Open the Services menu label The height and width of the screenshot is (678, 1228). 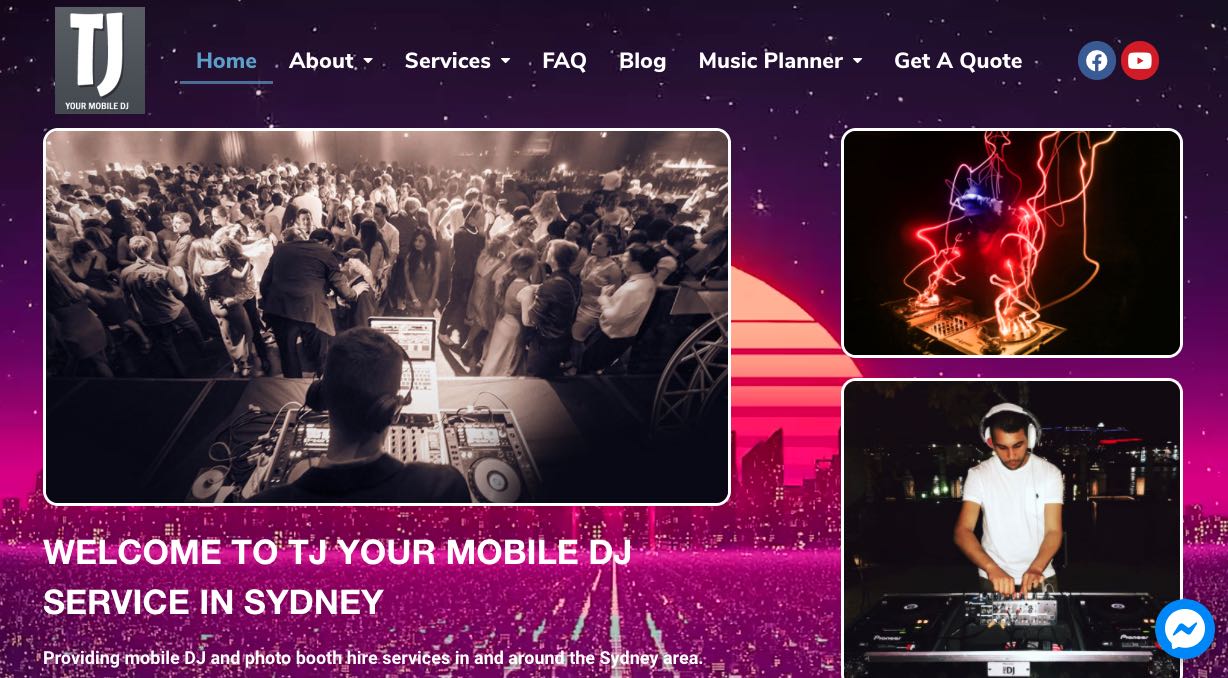point(447,61)
